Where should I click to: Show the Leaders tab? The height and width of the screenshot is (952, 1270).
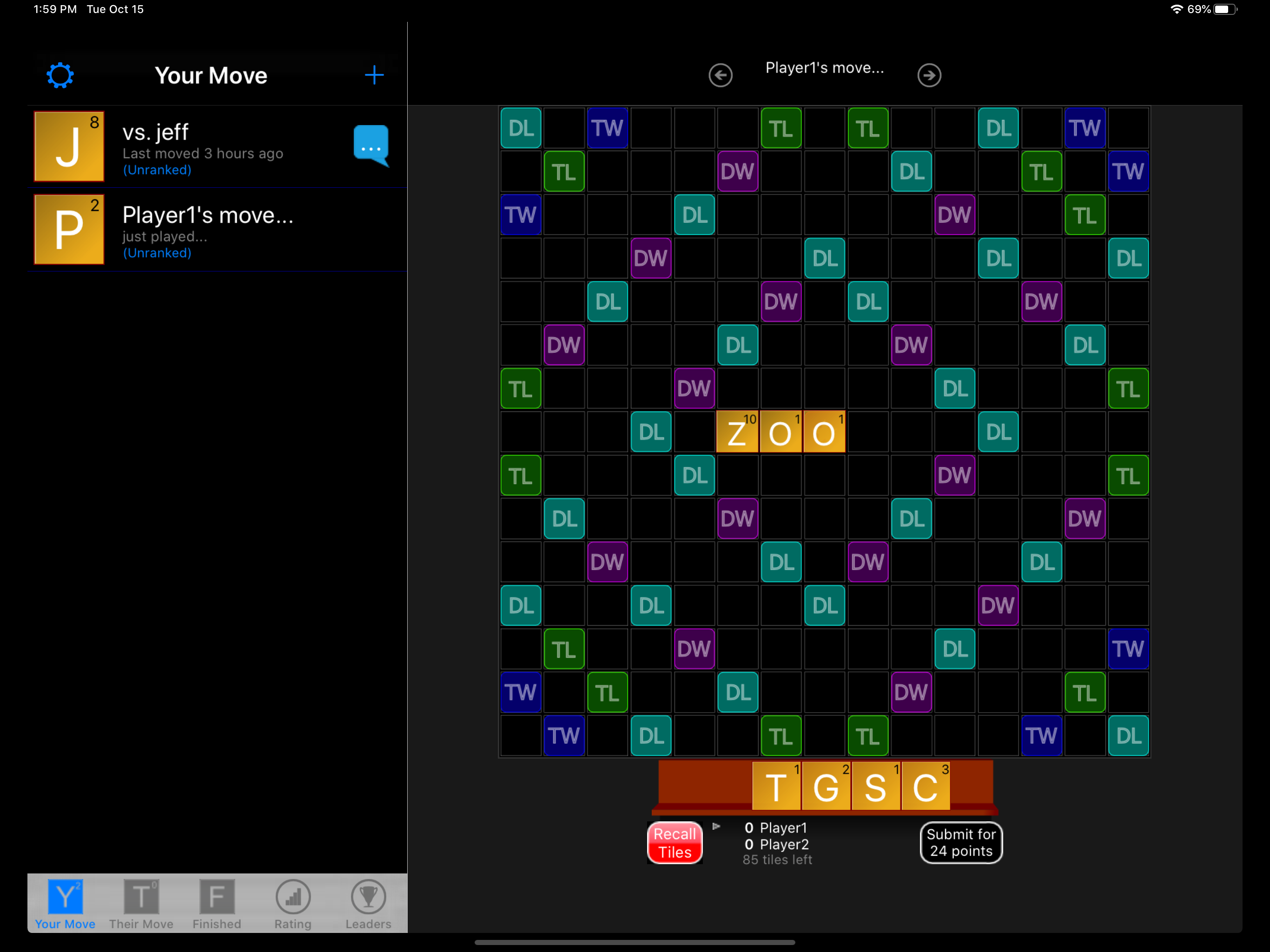368,904
